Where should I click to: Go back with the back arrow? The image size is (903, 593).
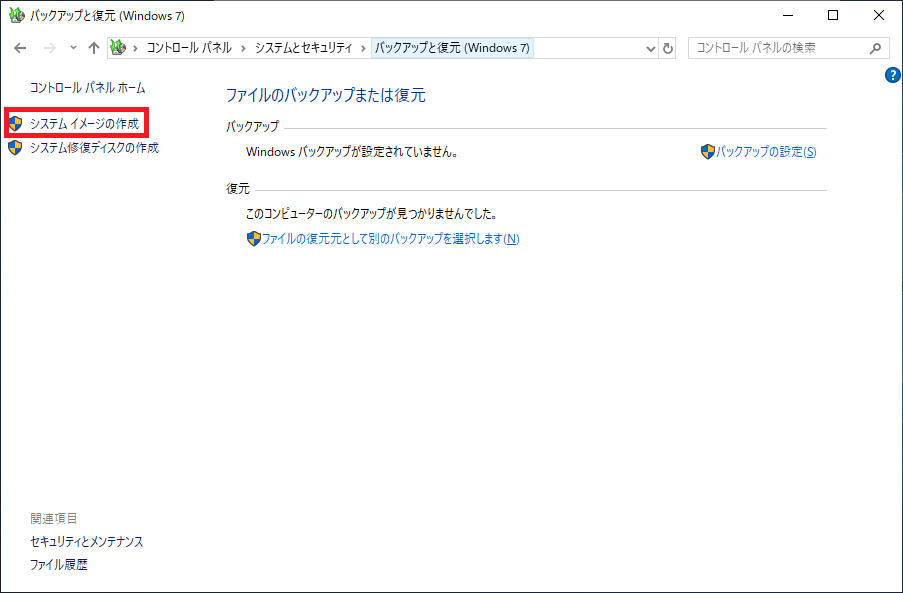20,48
